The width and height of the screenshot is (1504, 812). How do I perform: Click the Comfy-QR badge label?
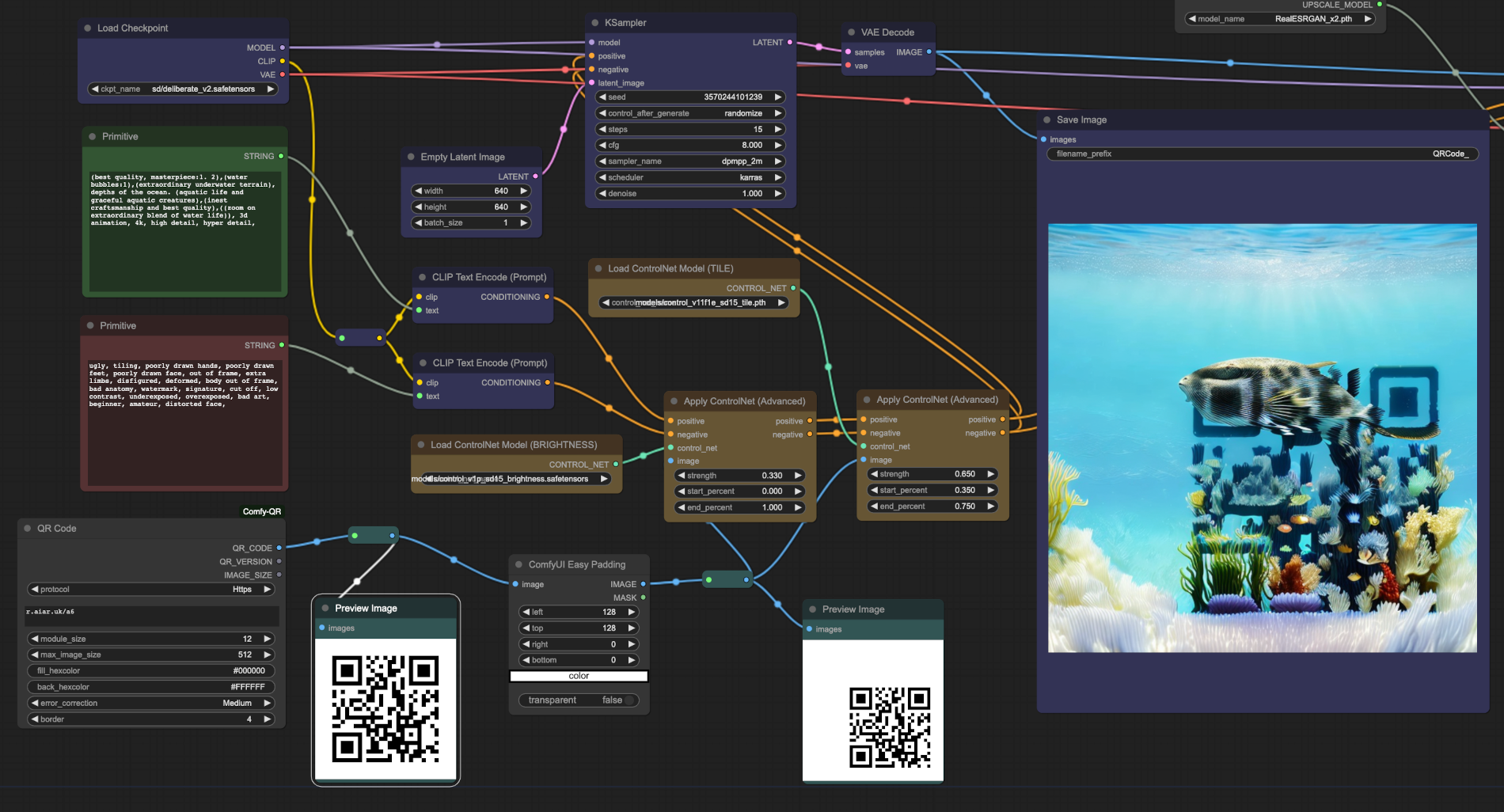(262, 512)
